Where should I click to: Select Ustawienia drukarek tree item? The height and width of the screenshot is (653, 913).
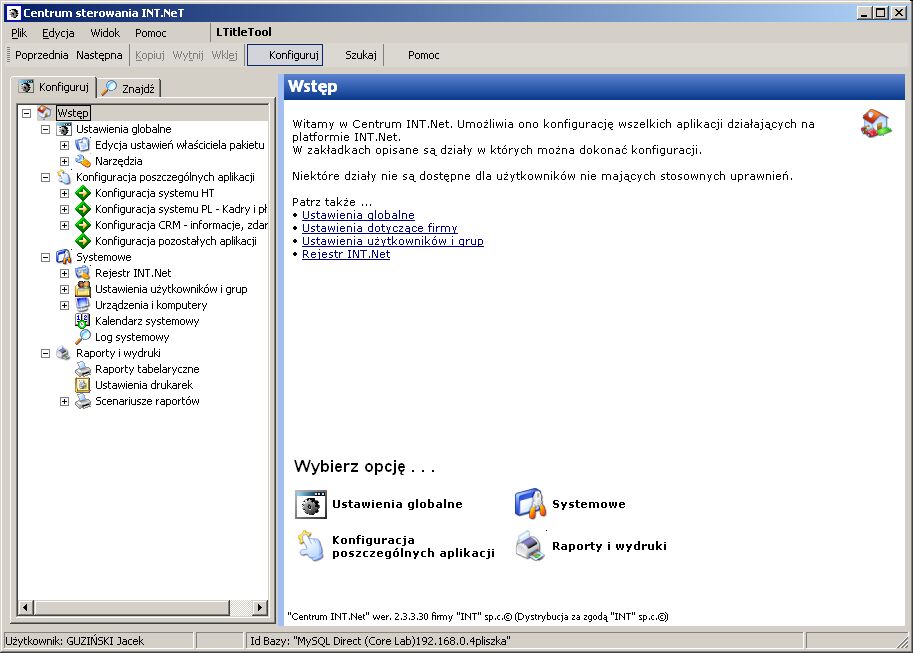(x=144, y=385)
